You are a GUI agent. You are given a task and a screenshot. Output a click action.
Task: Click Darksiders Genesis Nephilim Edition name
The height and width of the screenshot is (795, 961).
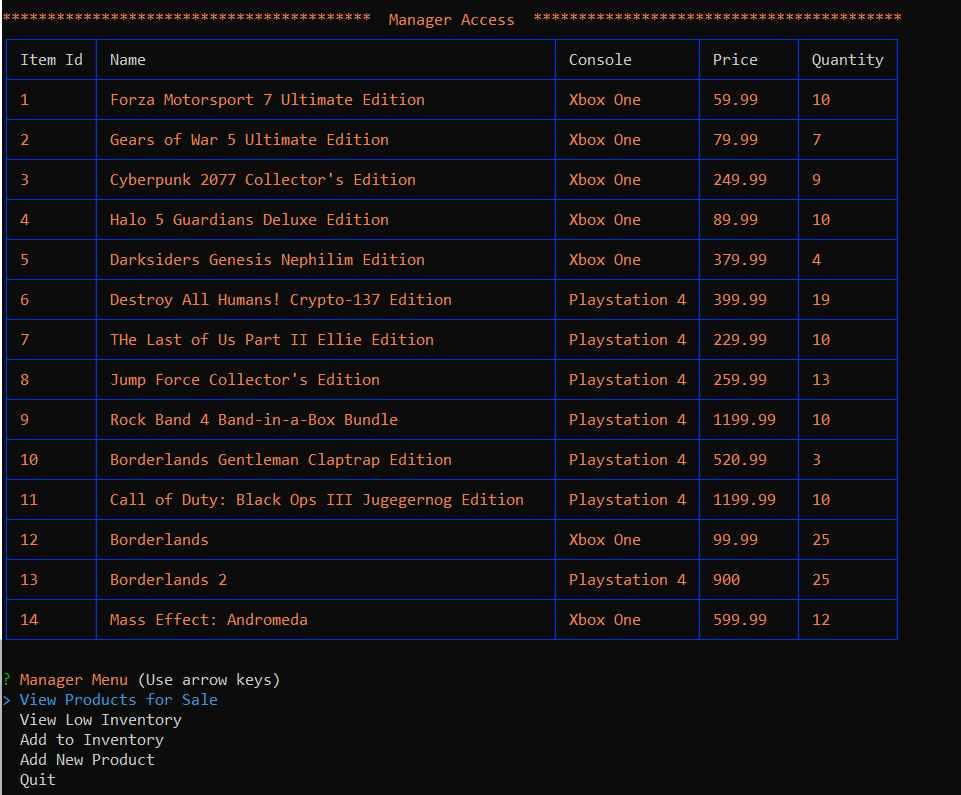point(267,259)
